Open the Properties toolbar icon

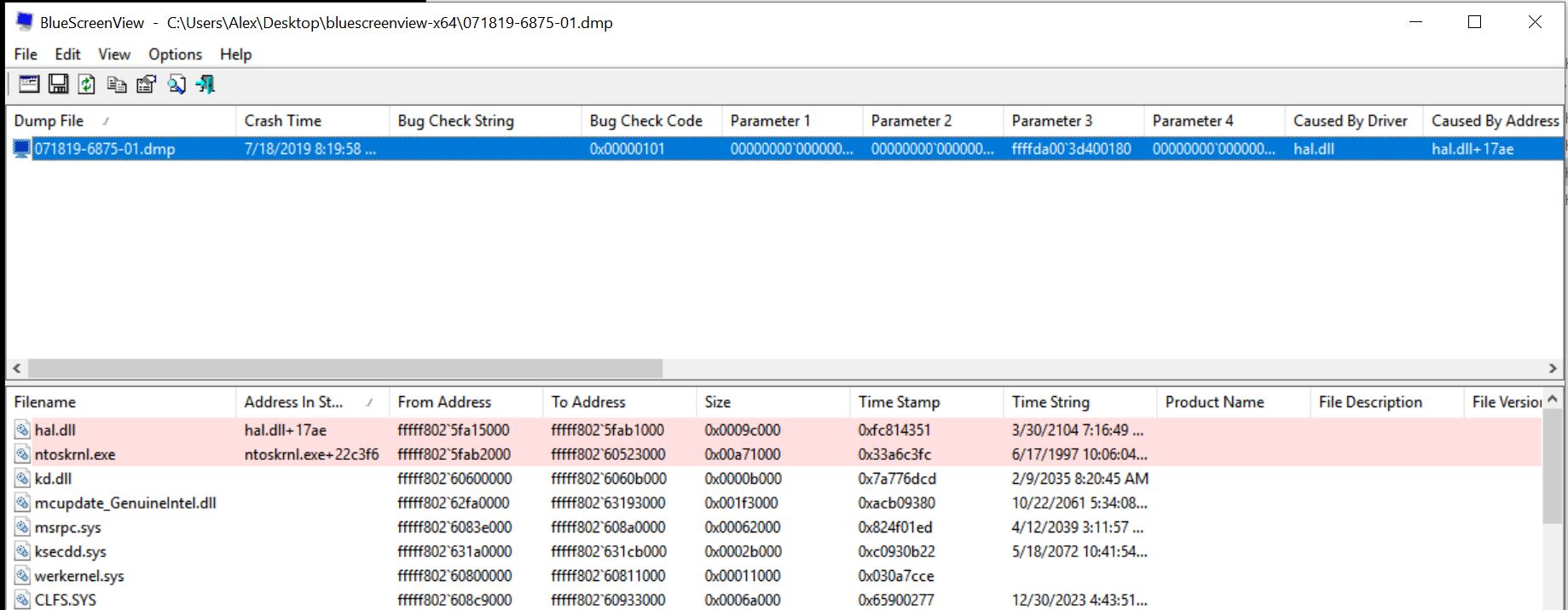147,83
